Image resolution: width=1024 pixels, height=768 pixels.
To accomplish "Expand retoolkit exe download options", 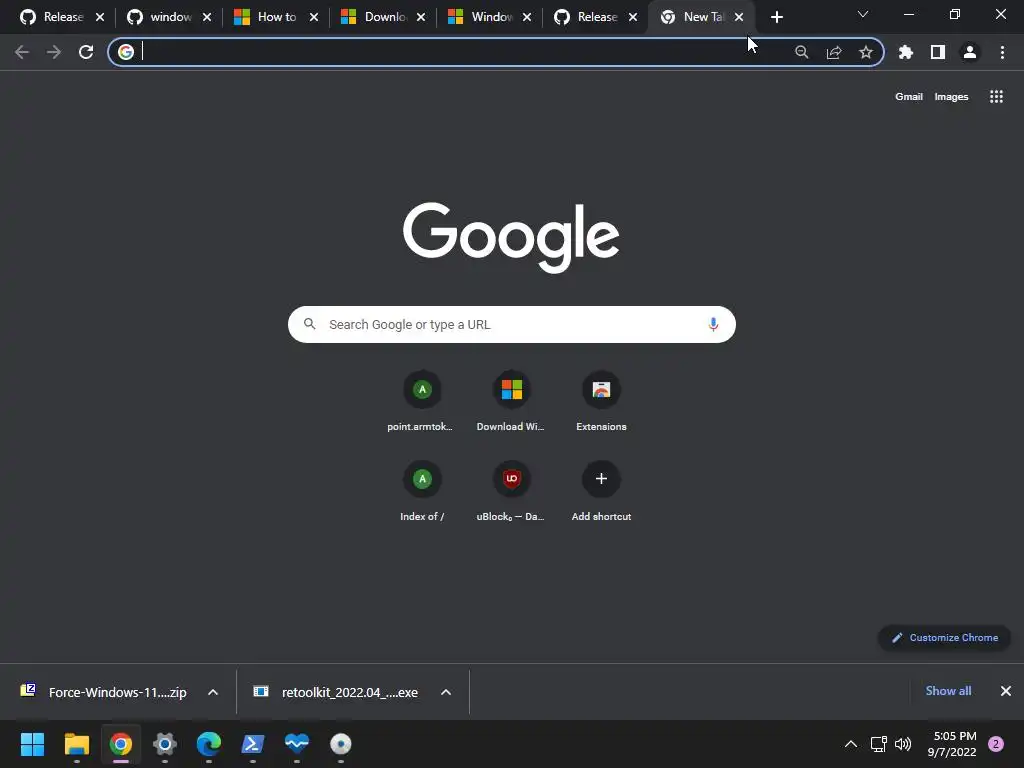I will coord(446,692).
